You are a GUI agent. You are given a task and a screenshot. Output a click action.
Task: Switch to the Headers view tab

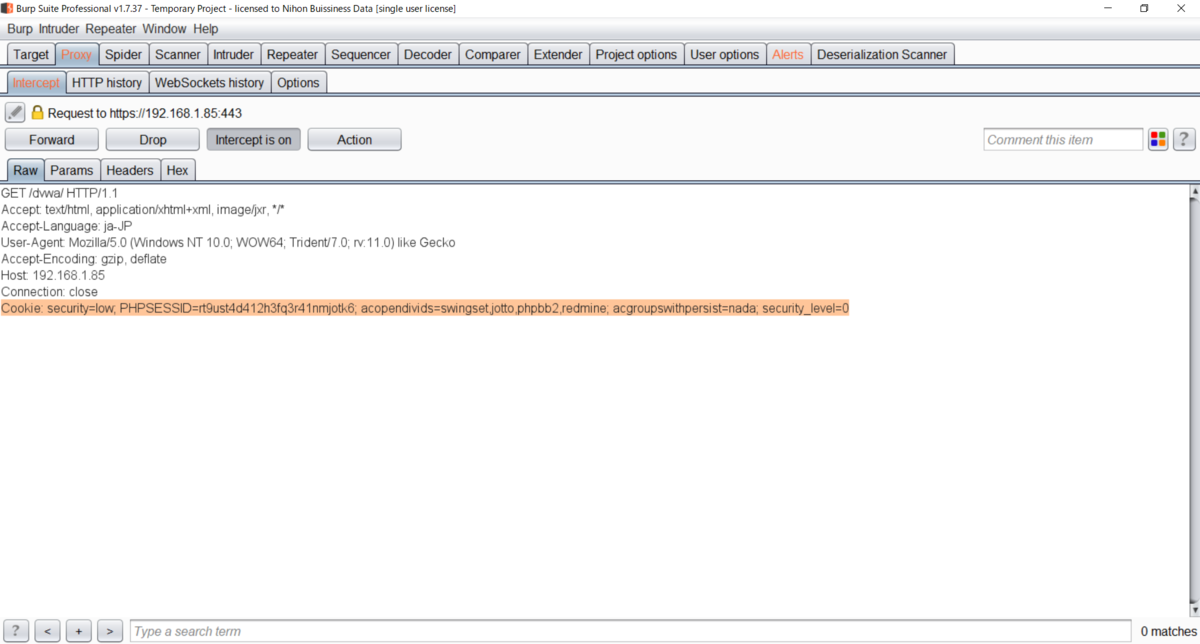[130, 170]
